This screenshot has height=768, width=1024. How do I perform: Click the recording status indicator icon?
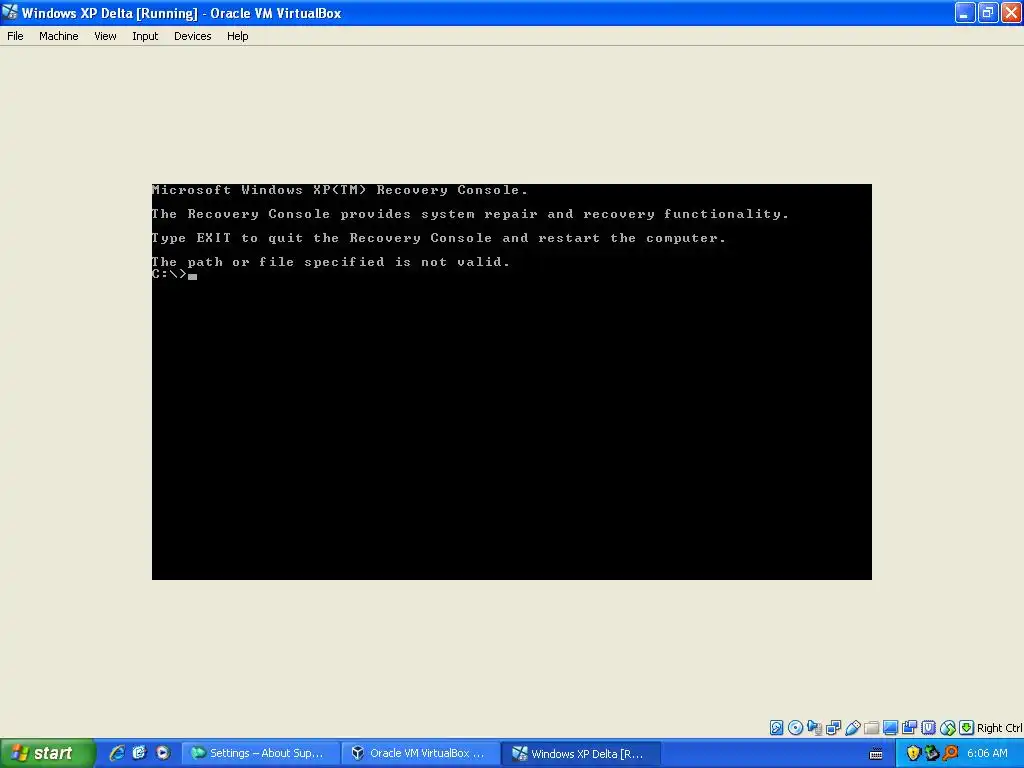[909, 728]
